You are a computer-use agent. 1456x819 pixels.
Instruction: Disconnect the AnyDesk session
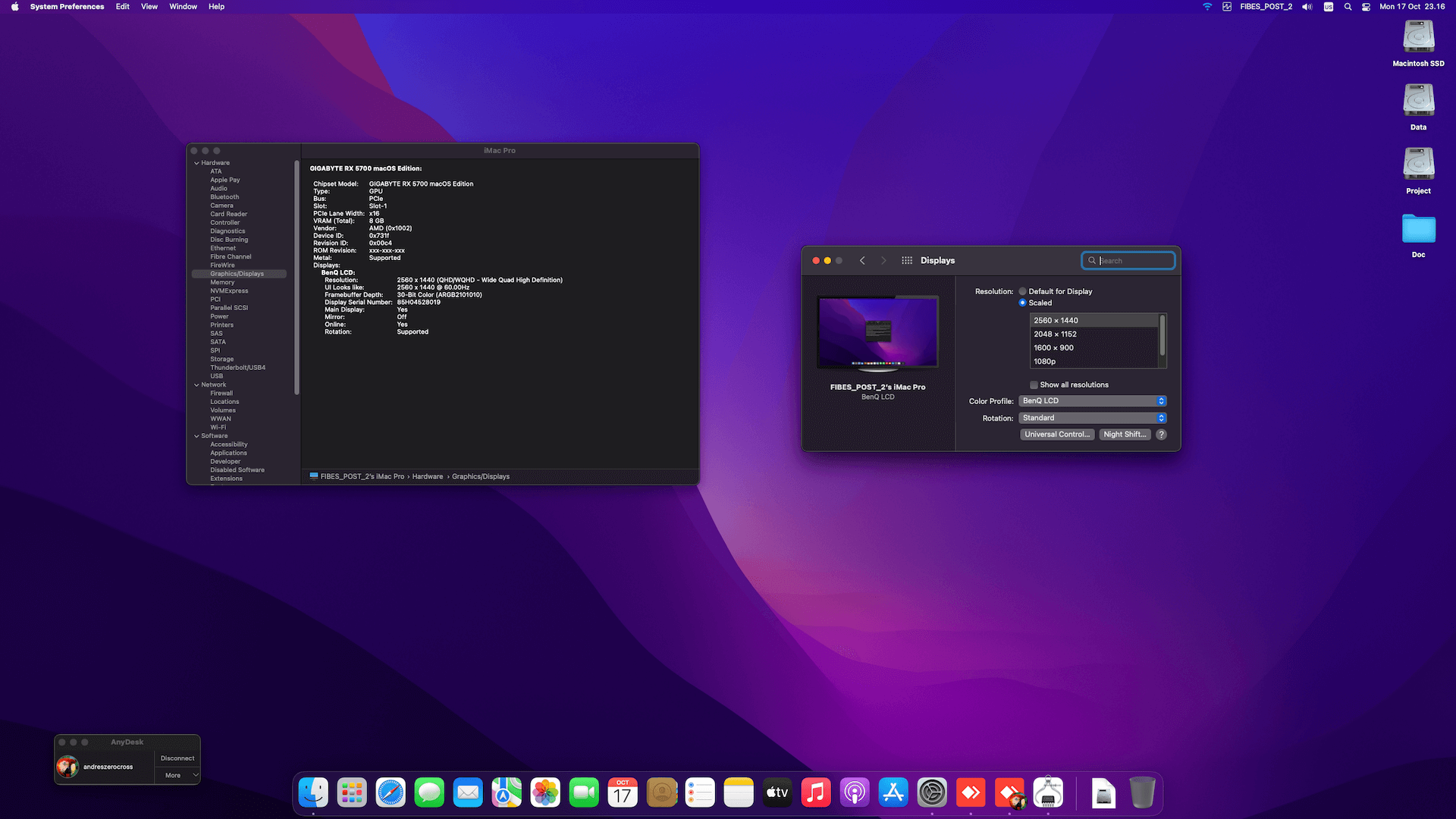[177, 758]
